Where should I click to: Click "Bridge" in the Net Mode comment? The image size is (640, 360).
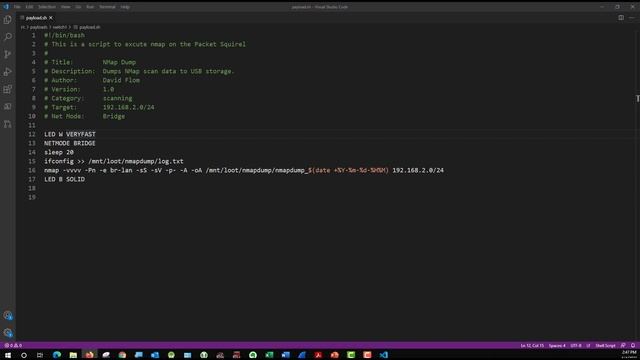click(114, 116)
